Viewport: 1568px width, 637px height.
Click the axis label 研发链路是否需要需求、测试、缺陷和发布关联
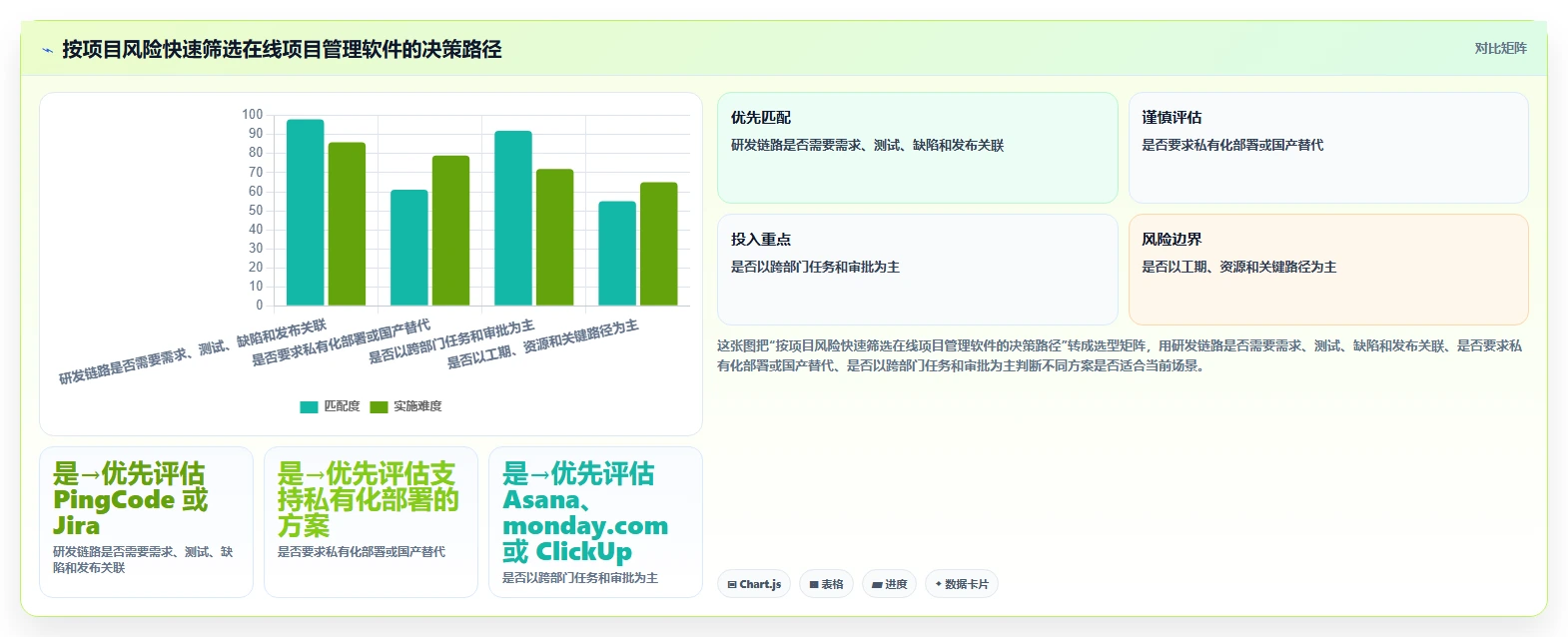pos(193,352)
